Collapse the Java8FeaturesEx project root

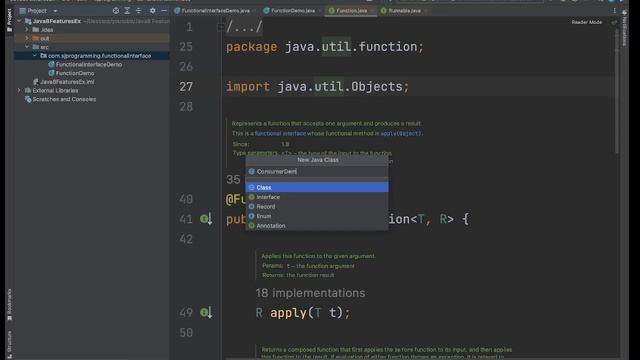19,21
